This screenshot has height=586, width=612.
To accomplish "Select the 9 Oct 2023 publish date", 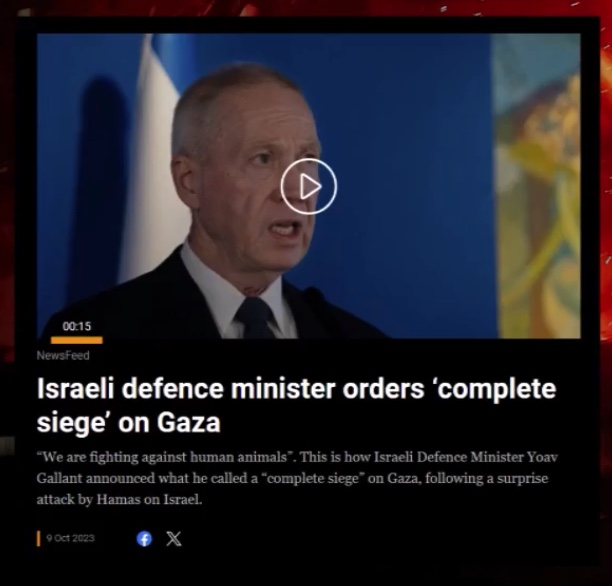I will click(70, 538).
